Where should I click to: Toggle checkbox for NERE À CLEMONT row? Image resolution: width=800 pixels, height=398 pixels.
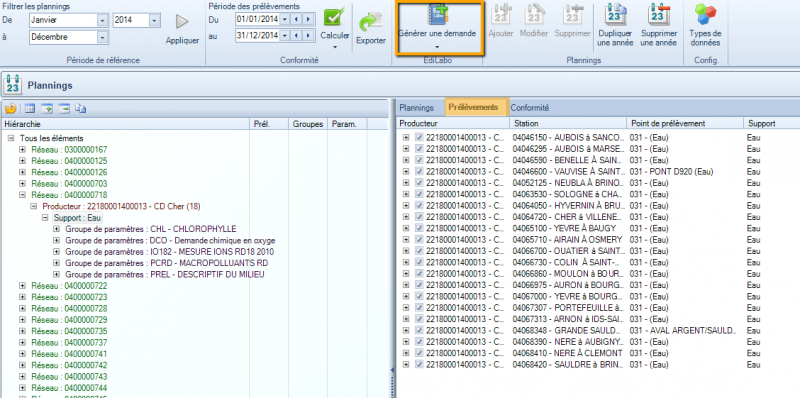419,353
